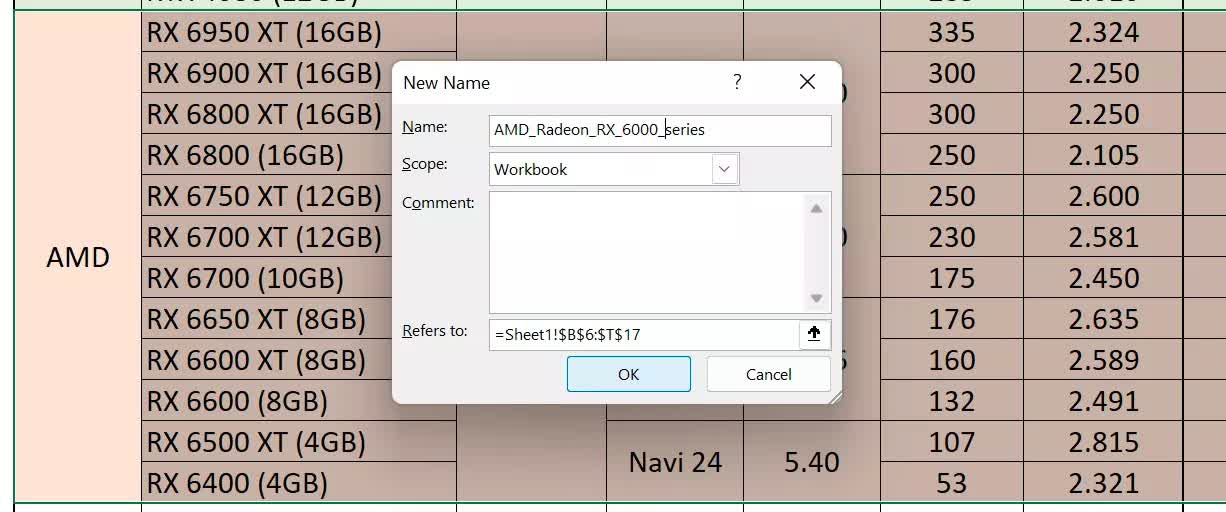This screenshot has width=1226, height=512.
Task: Select the cell containing 5.40
Action: click(811, 462)
